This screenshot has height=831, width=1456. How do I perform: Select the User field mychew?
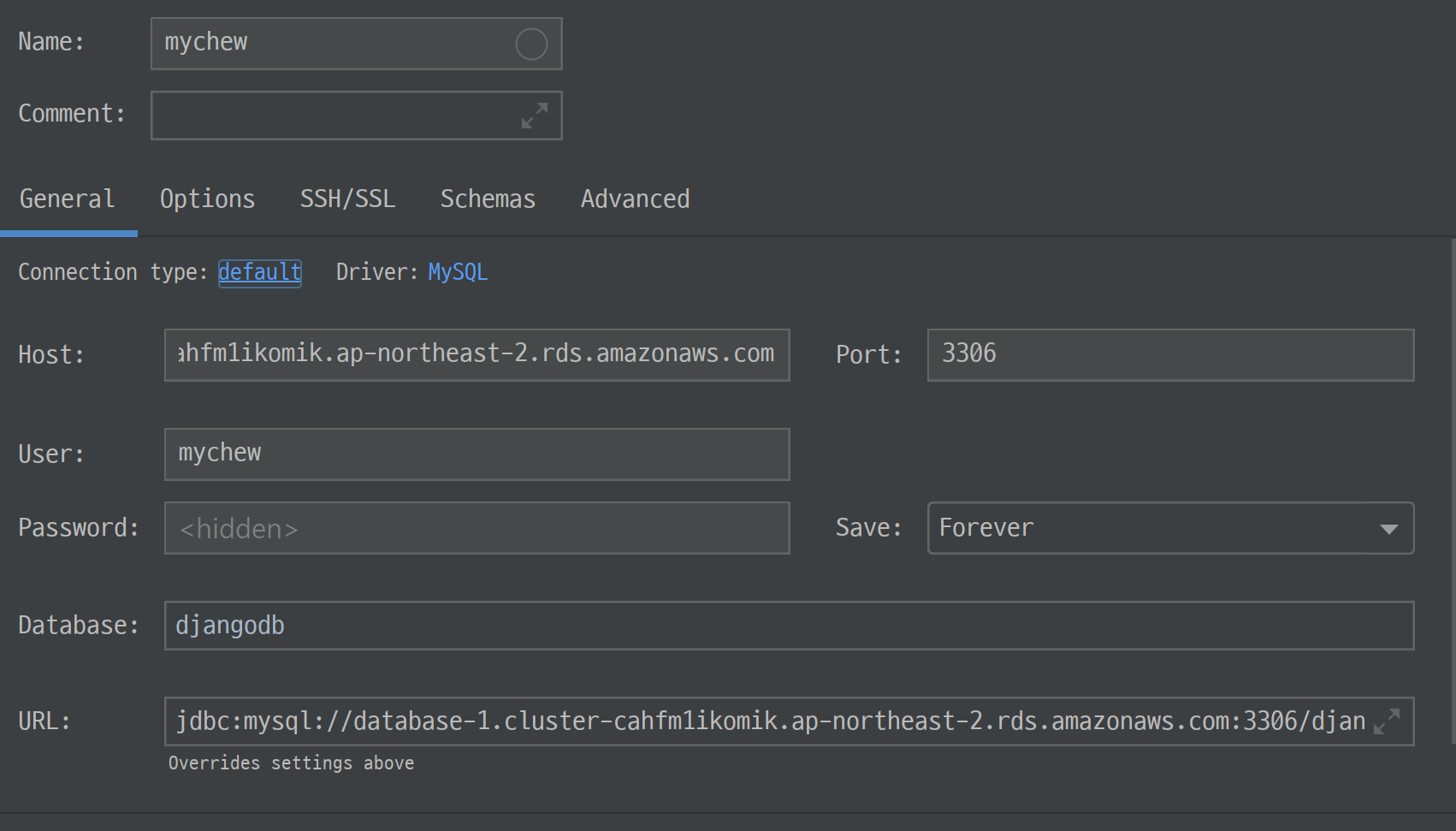[477, 454]
